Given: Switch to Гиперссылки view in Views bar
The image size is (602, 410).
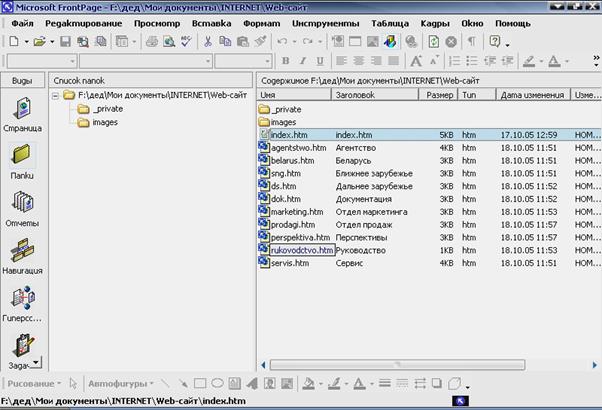Looking at the screenshot, I should [x=22, y=304].
